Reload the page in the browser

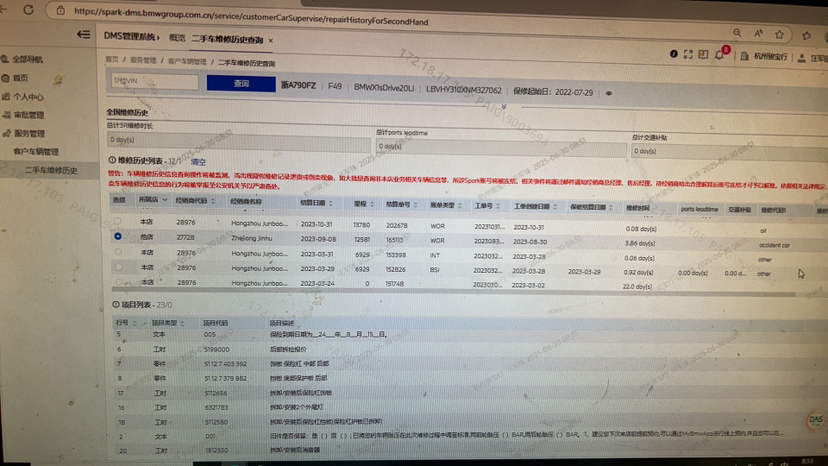29,10
